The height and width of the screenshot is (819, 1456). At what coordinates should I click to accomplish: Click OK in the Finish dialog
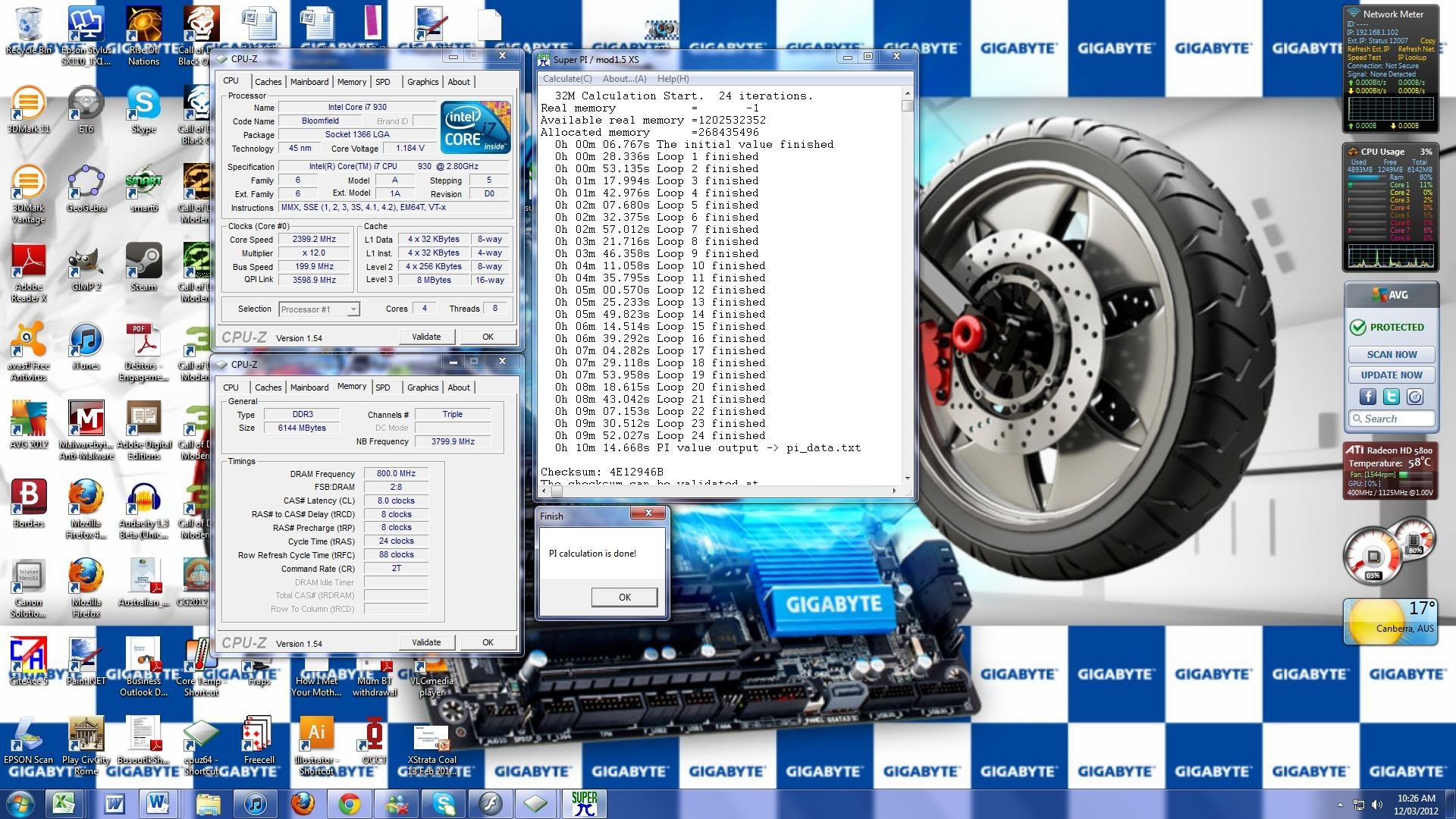click(625, 597)
